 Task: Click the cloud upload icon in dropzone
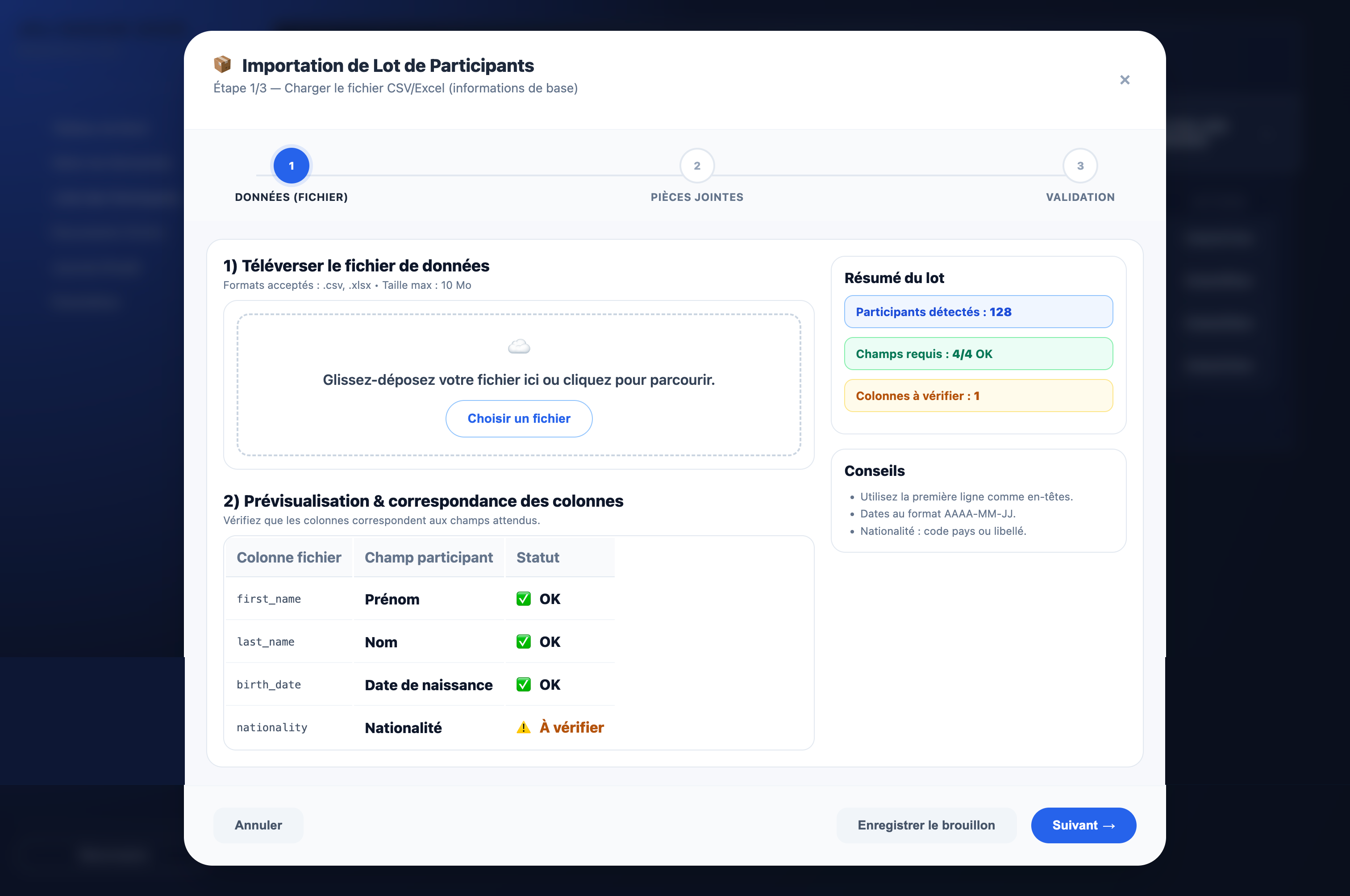(x=519, y=347)
